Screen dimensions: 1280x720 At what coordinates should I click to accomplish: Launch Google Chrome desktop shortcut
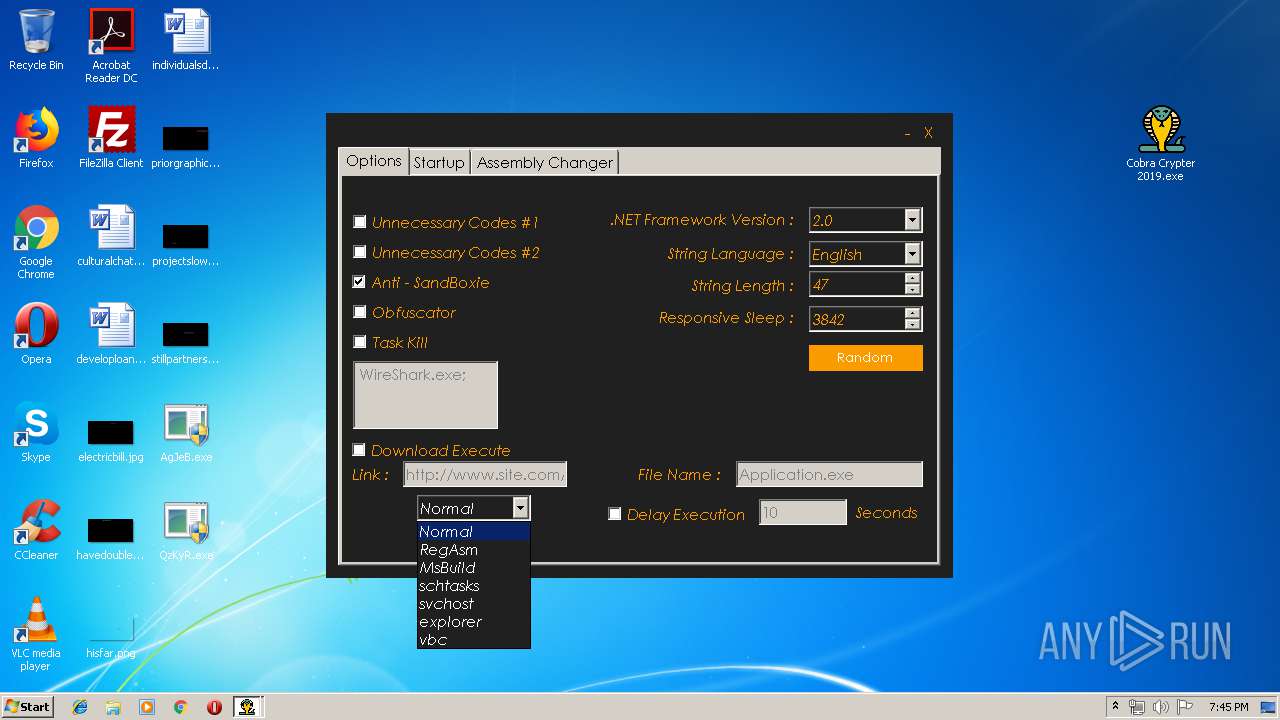[36, 242]
